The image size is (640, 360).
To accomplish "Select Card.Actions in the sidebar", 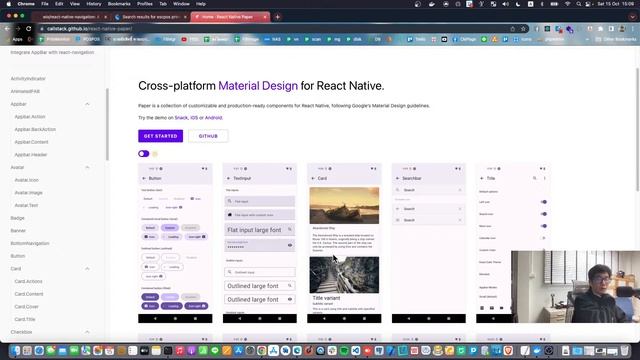I will 28,281.
